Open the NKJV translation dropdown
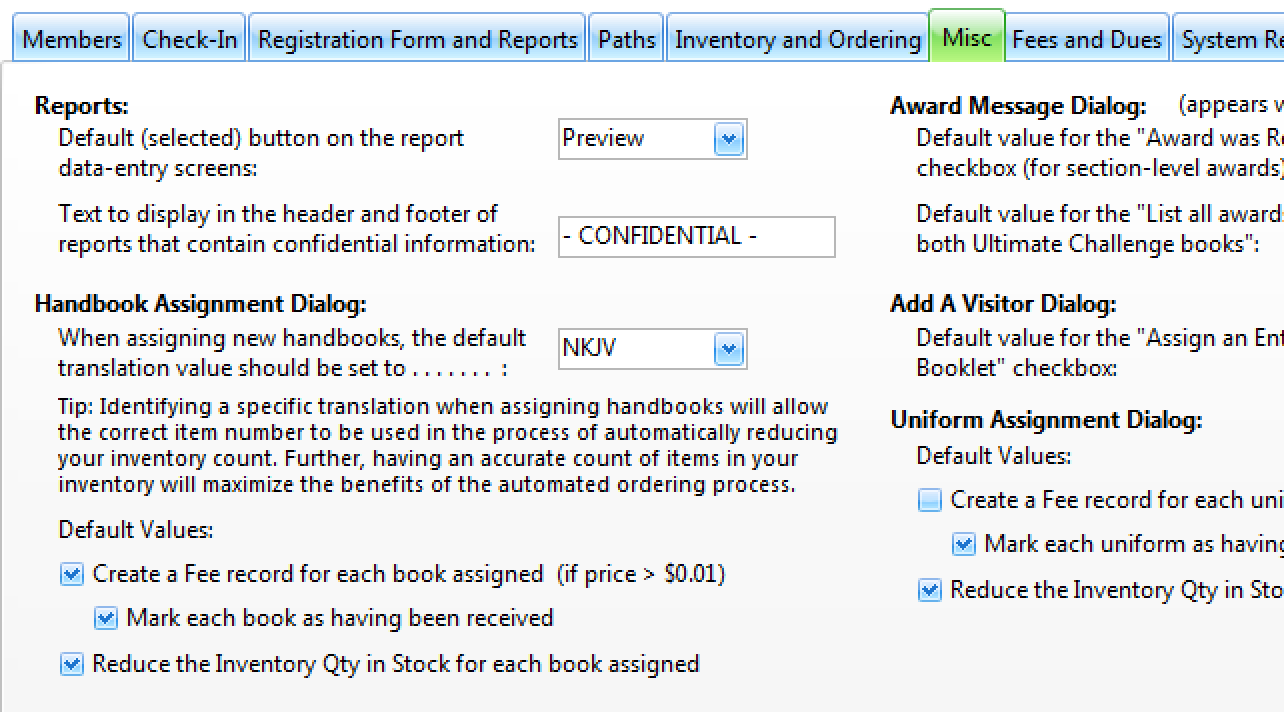Viewport: 1284px width, 712px height. pos(652,349)
